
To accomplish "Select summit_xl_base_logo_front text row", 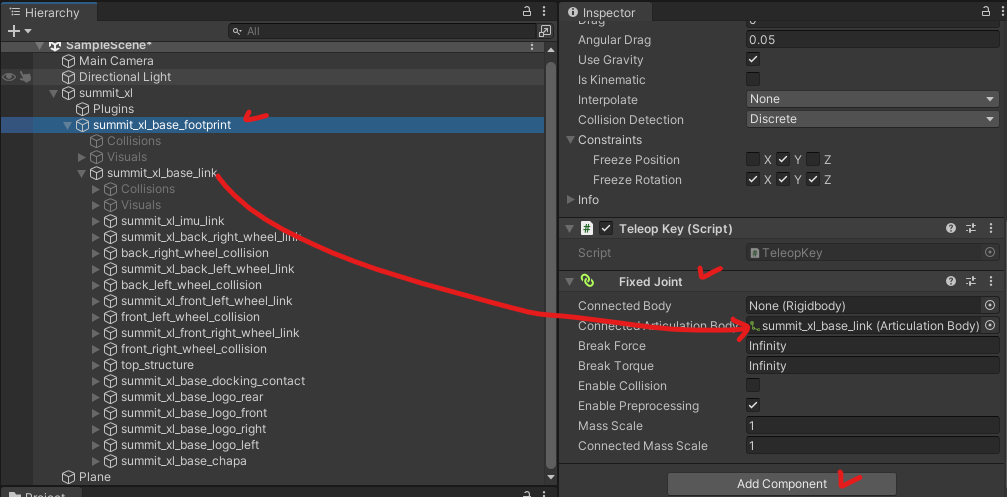I will coord(194,413).
